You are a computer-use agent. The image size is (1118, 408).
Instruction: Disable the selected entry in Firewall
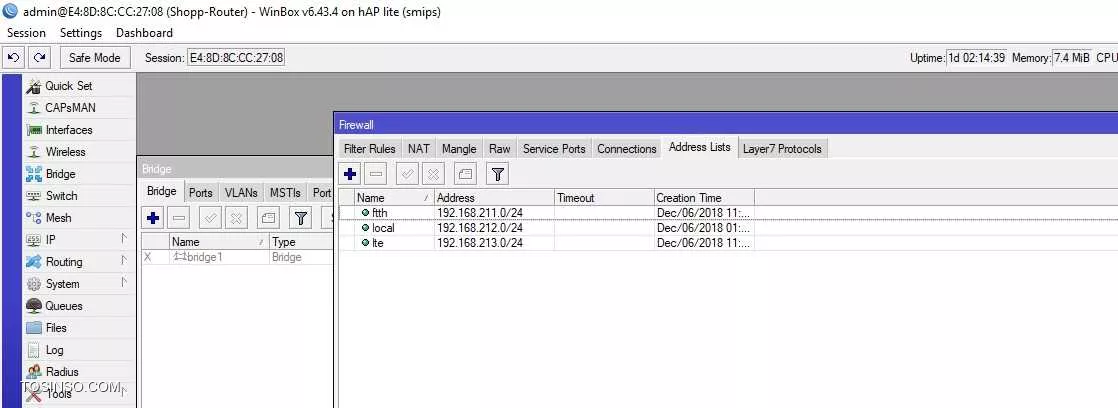pos(434,173)
